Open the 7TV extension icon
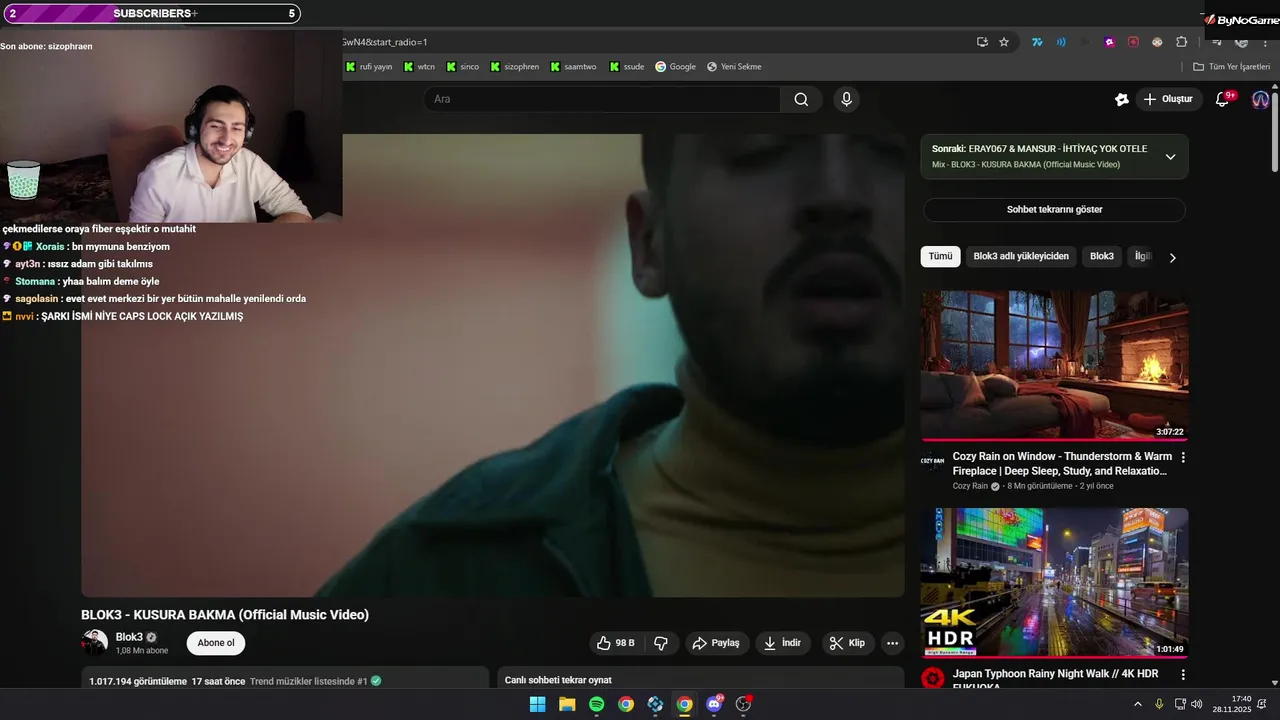The image size is (1280, 720). point(1037,42)
